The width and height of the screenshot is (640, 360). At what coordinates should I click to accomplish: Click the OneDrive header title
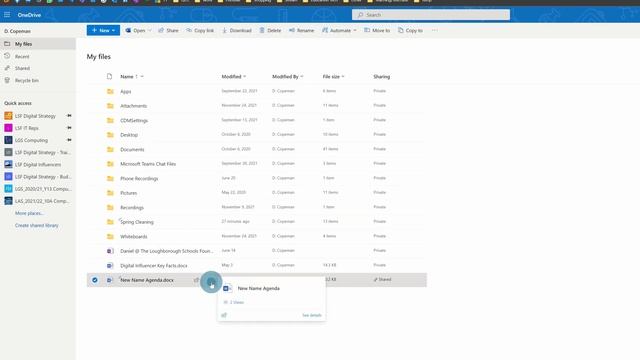coord(29,15)
